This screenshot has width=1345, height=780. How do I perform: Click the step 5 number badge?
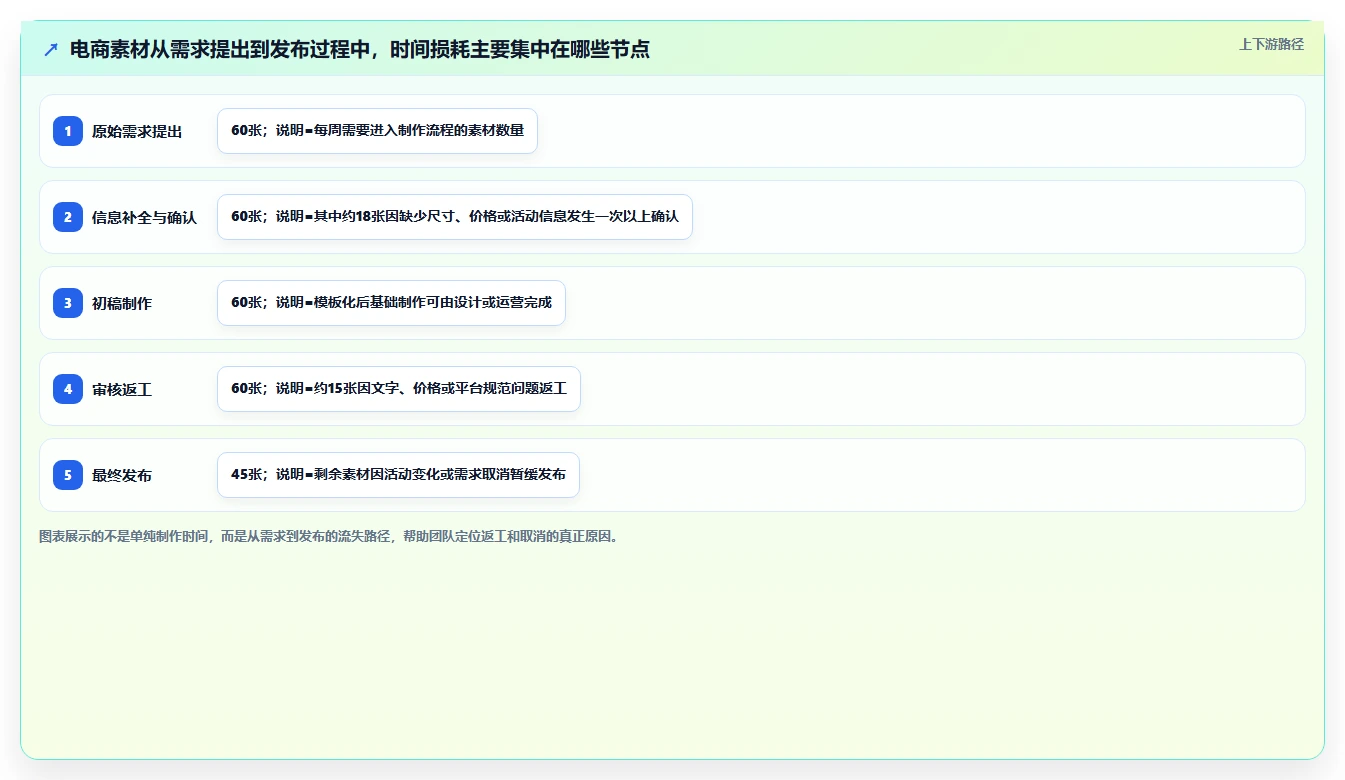click(x=68, y=475)
